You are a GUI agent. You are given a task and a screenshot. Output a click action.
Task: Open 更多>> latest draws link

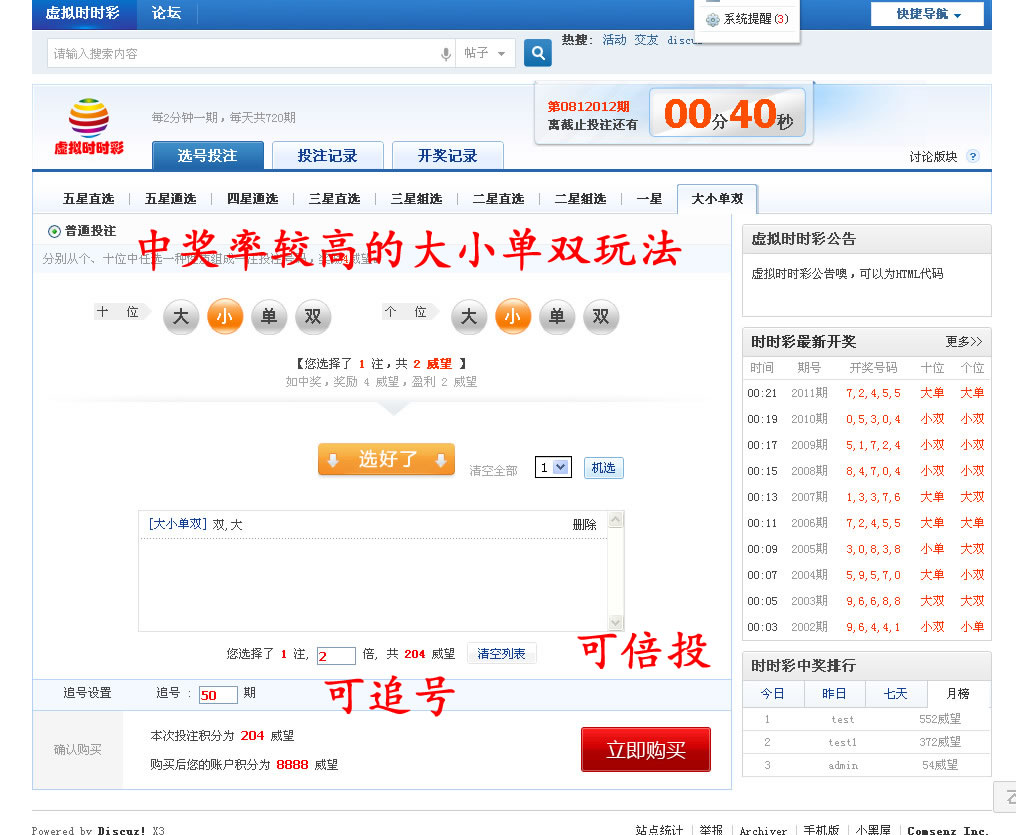tap(964, 341)
